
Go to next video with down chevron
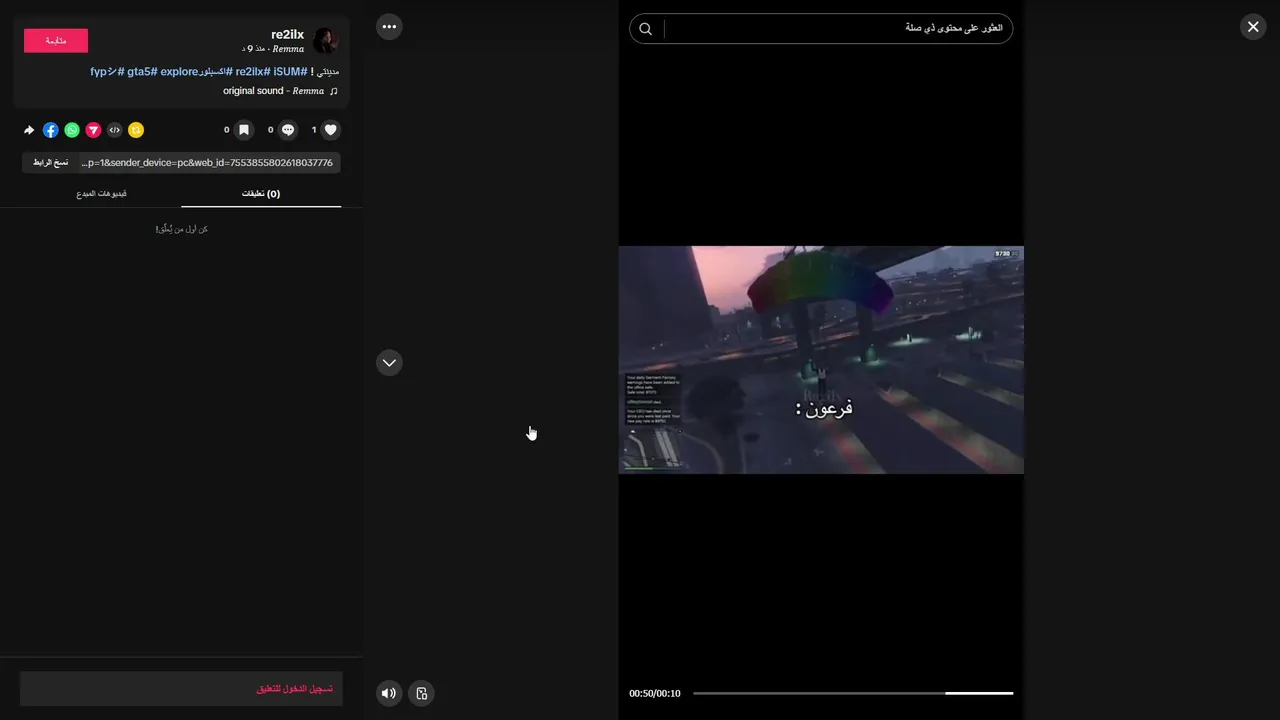pos(389,363)
